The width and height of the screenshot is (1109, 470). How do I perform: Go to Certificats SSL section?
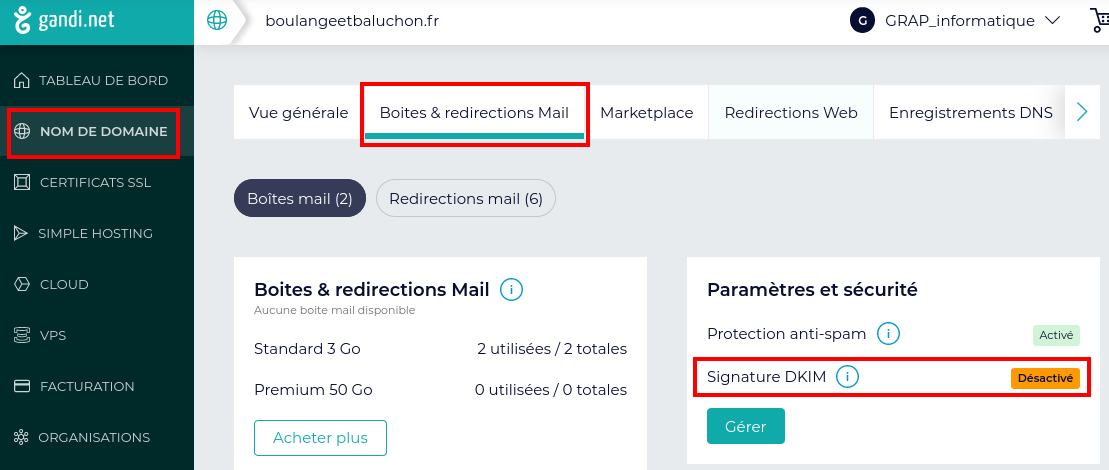[x=94, y=182]
